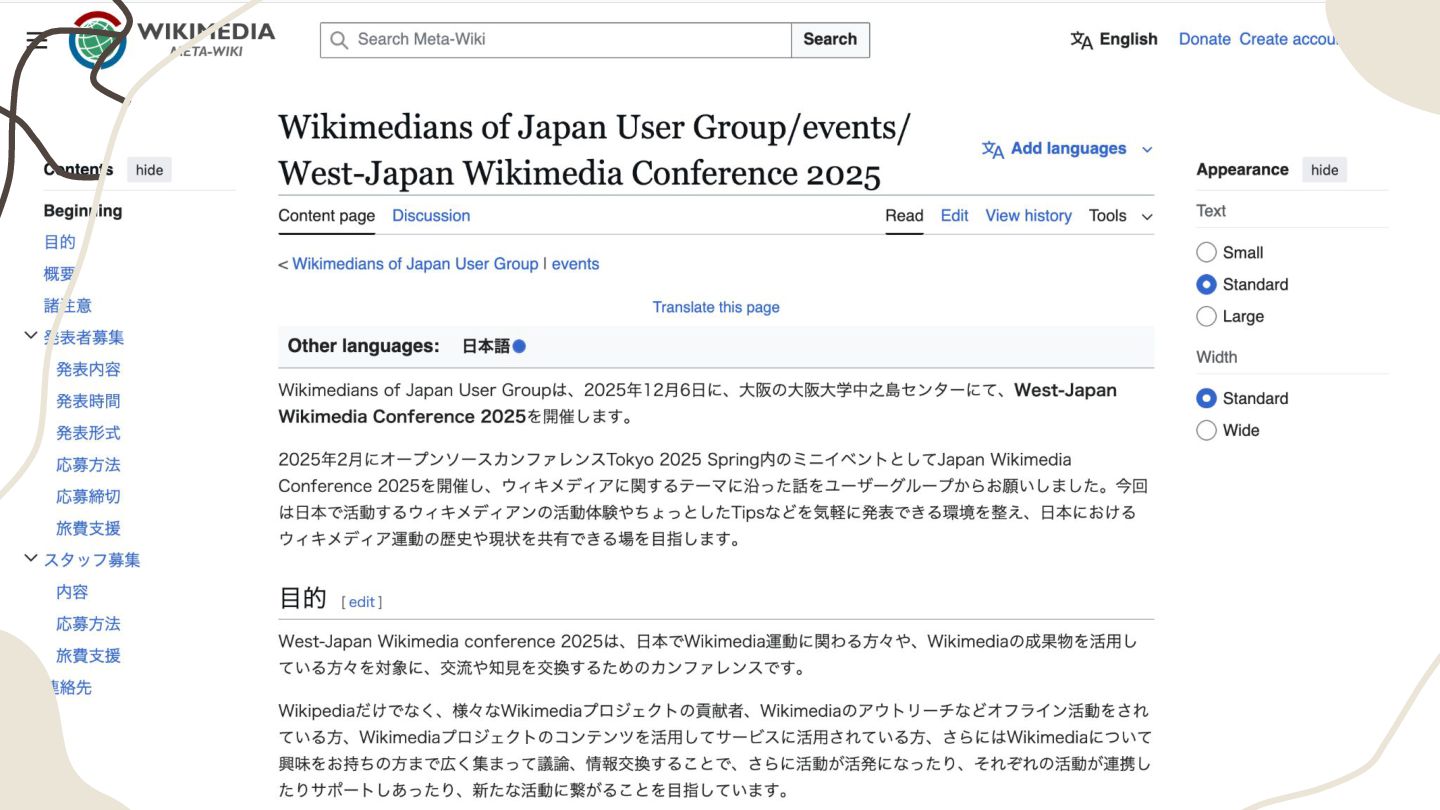Open the View history tab

click(1028, 215)
